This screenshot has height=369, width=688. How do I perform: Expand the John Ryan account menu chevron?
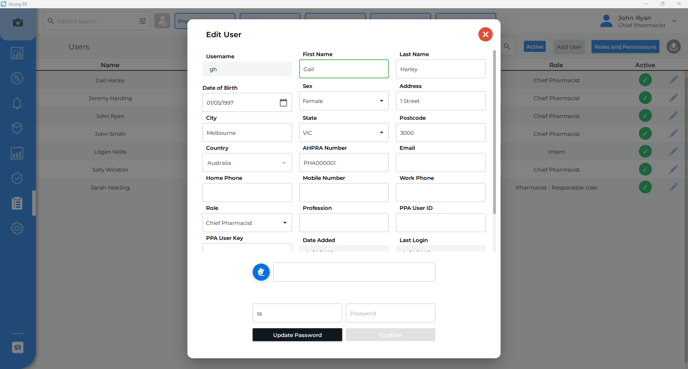[674, 21]
